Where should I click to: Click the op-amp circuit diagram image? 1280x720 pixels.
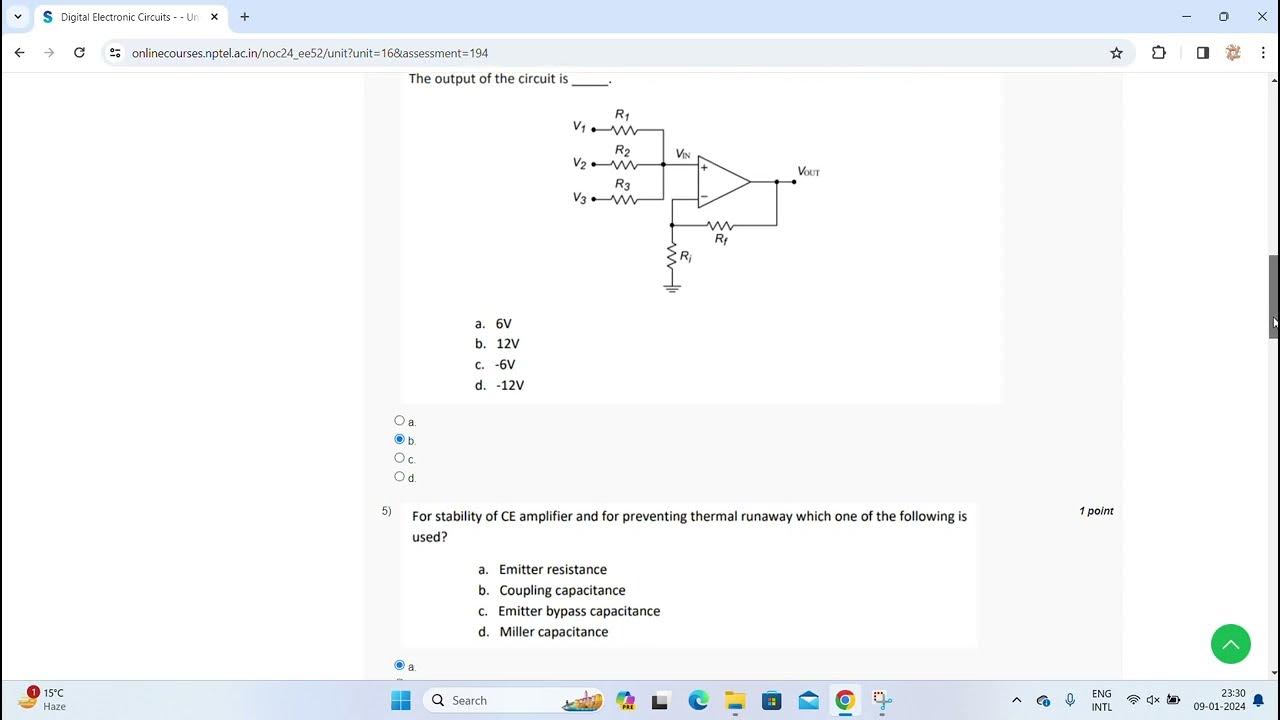coord(696,200)
